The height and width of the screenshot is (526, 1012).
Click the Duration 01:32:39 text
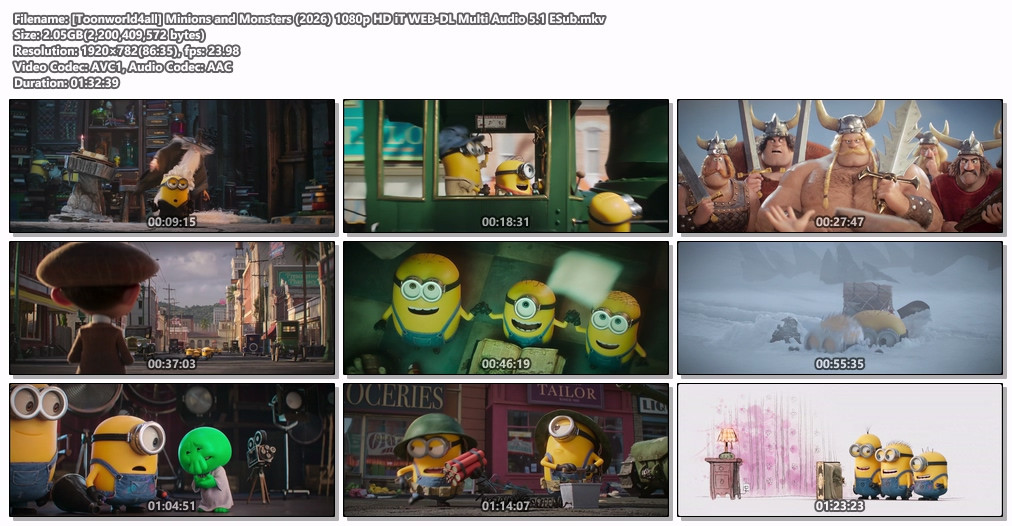(x=66, y=83)
